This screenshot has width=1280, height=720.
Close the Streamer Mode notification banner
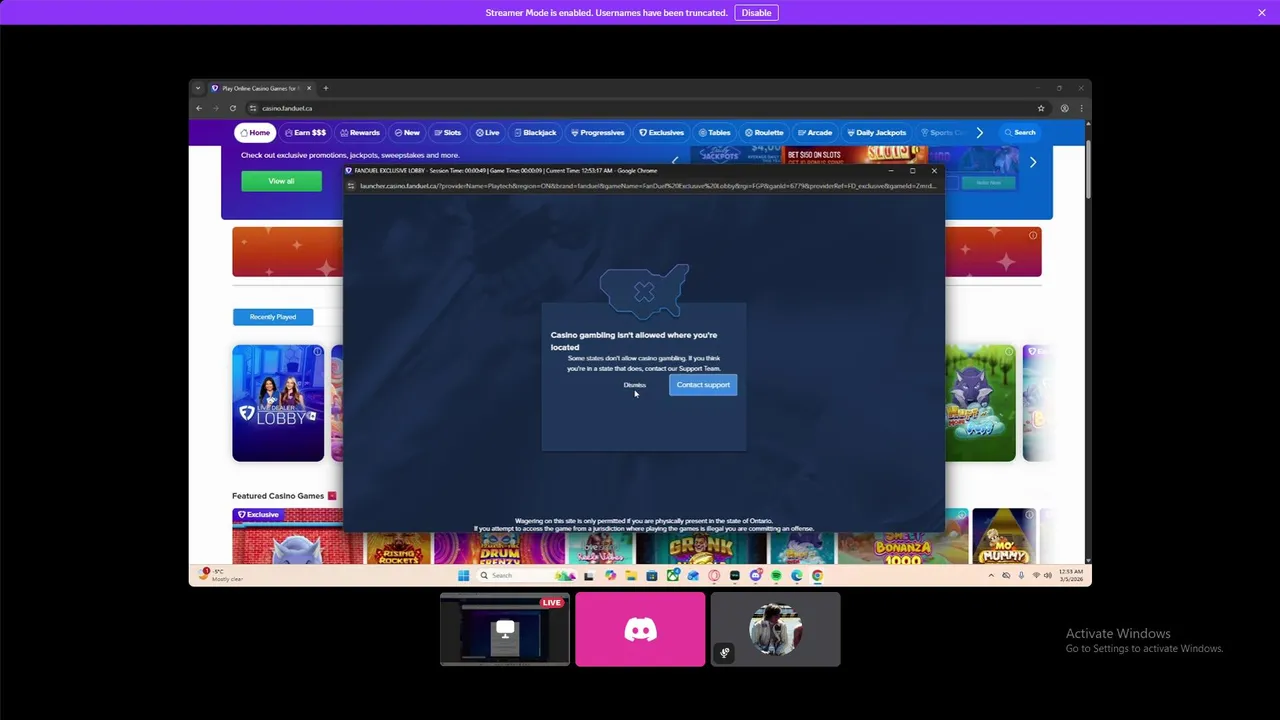1262,12
